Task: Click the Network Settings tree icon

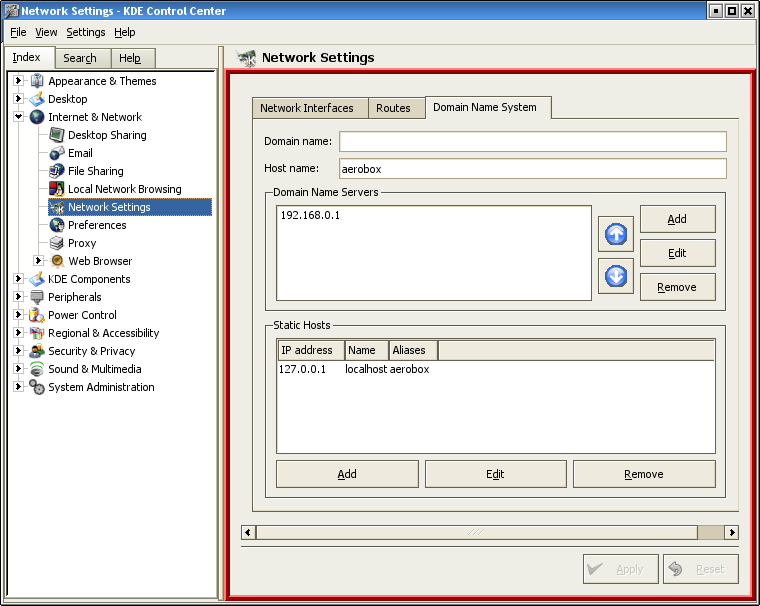Action: 57,207
